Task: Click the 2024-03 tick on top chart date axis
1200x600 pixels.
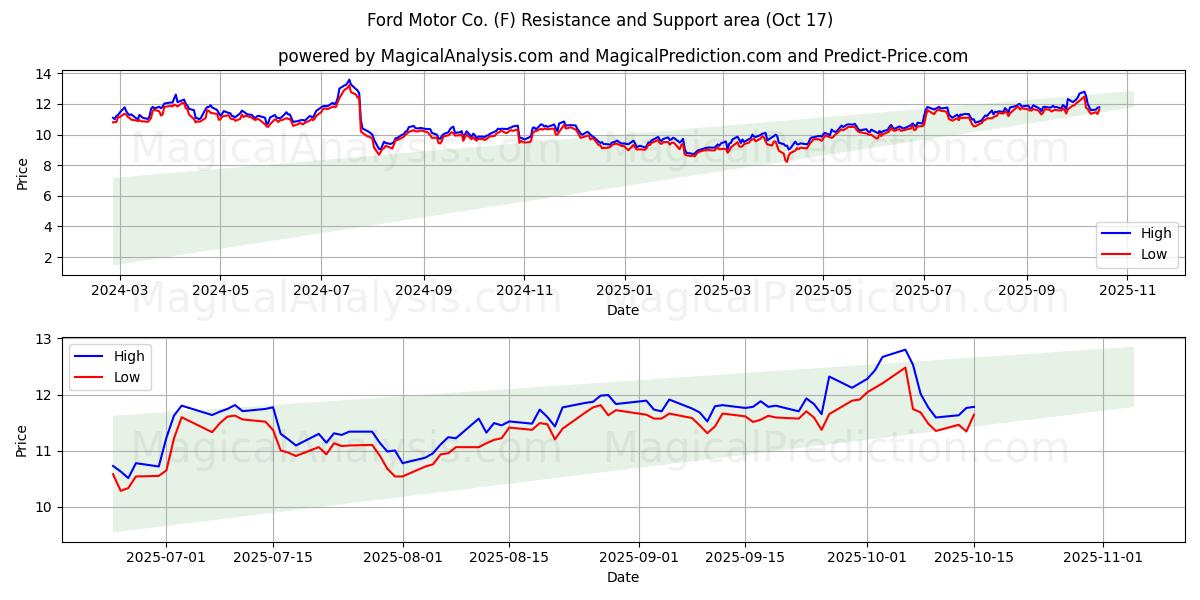Action: pyautogui.click(x=120, y=290)
